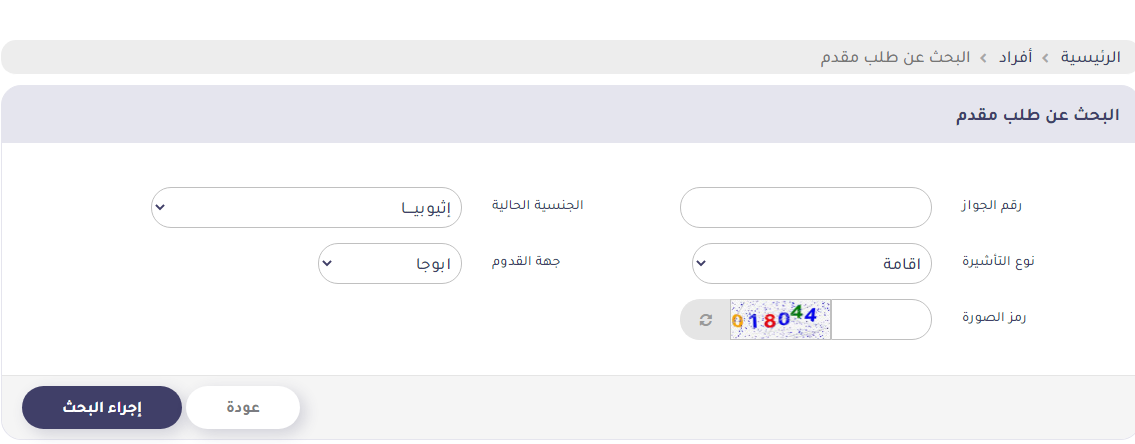Click the captcha image showing 18044
Viewport: 1135px width, 444px height.
coord(780,320)
